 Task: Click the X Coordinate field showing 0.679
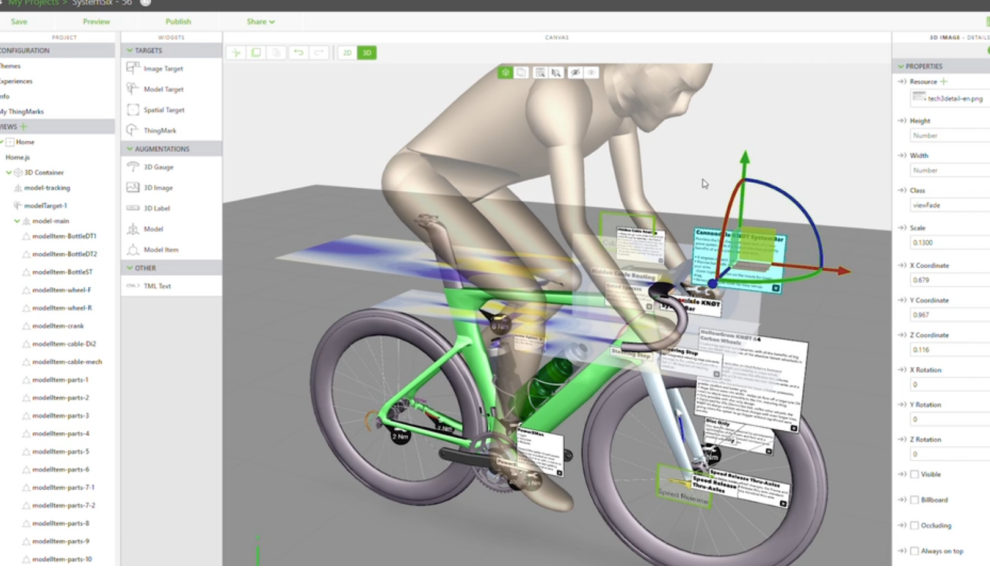point(950,280)
